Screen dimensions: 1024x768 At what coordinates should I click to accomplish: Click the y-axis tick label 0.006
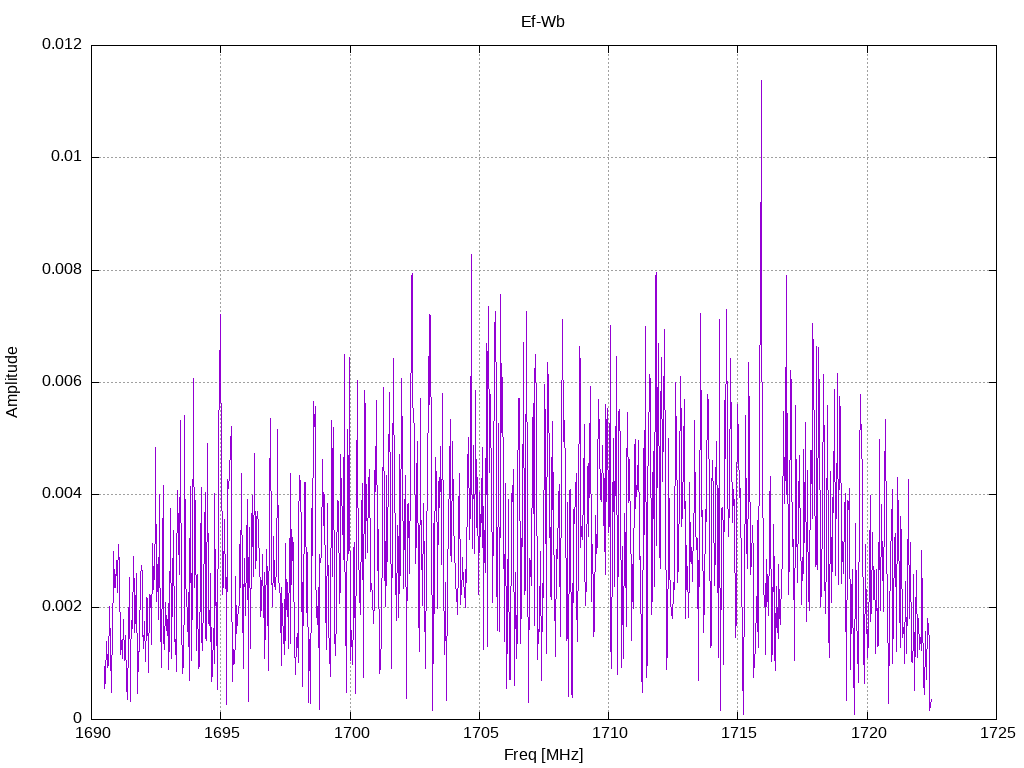pos(62,381)
